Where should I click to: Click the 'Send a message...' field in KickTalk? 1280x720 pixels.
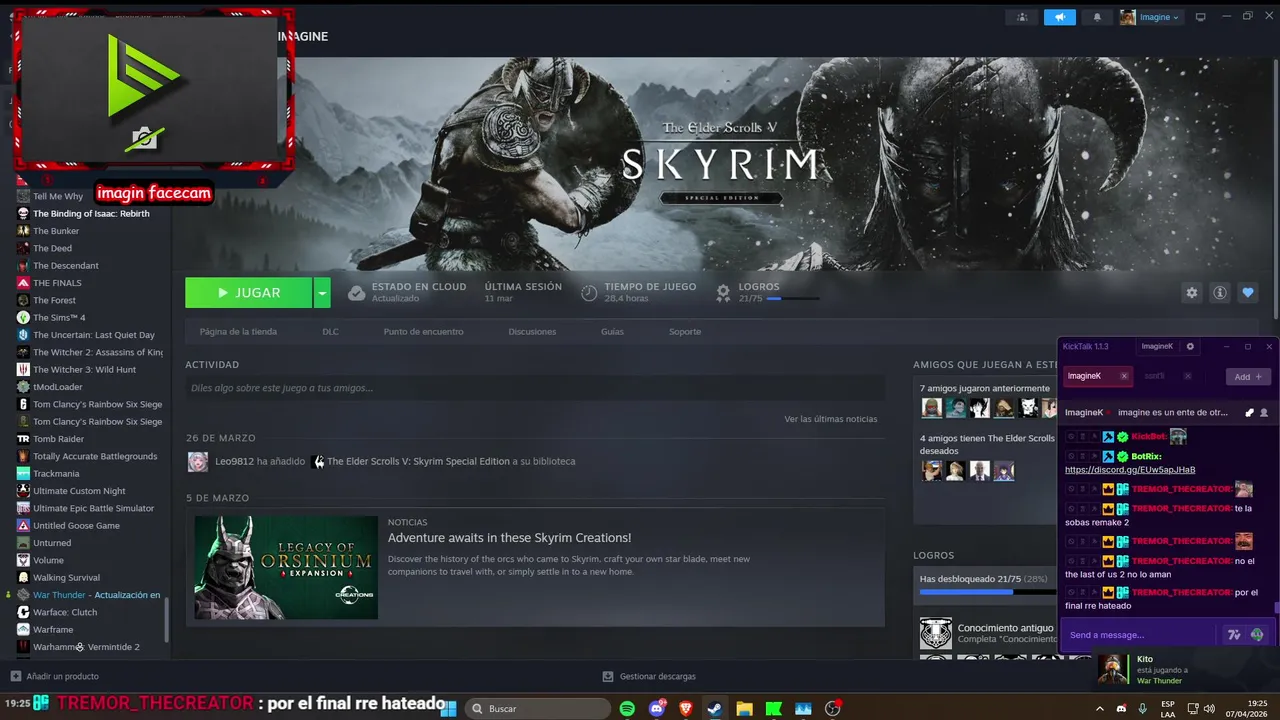(1141, 635)
